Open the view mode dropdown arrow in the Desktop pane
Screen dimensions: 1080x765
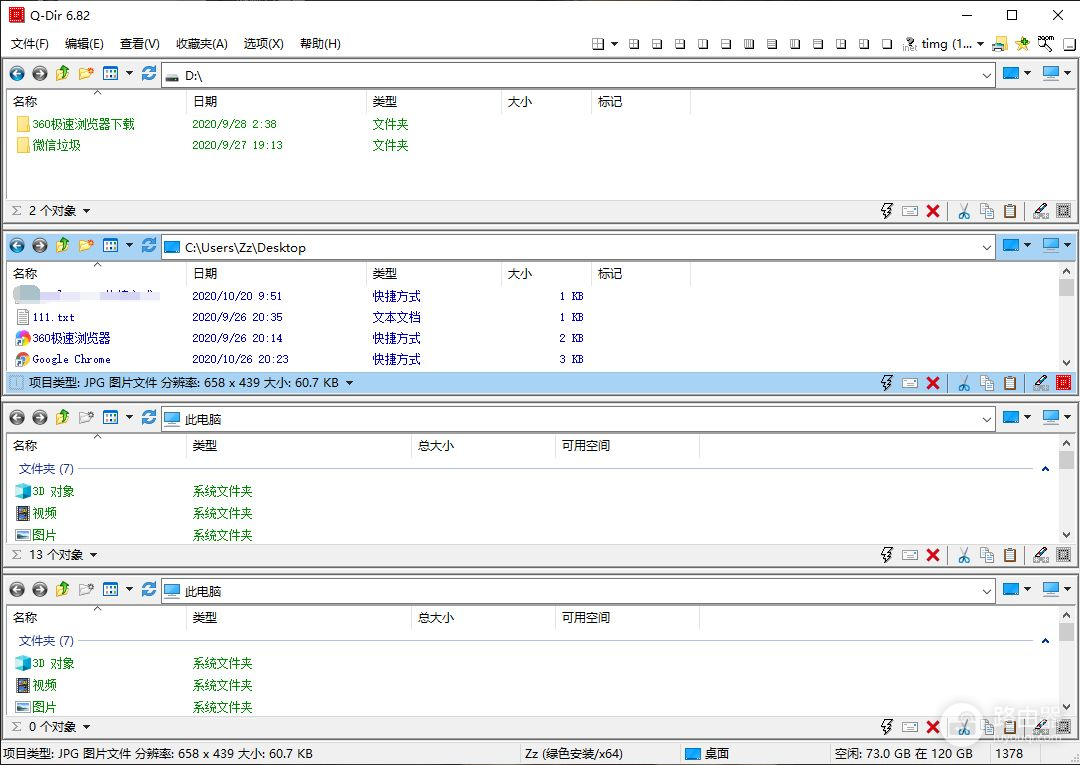click(x=129, y=246)
